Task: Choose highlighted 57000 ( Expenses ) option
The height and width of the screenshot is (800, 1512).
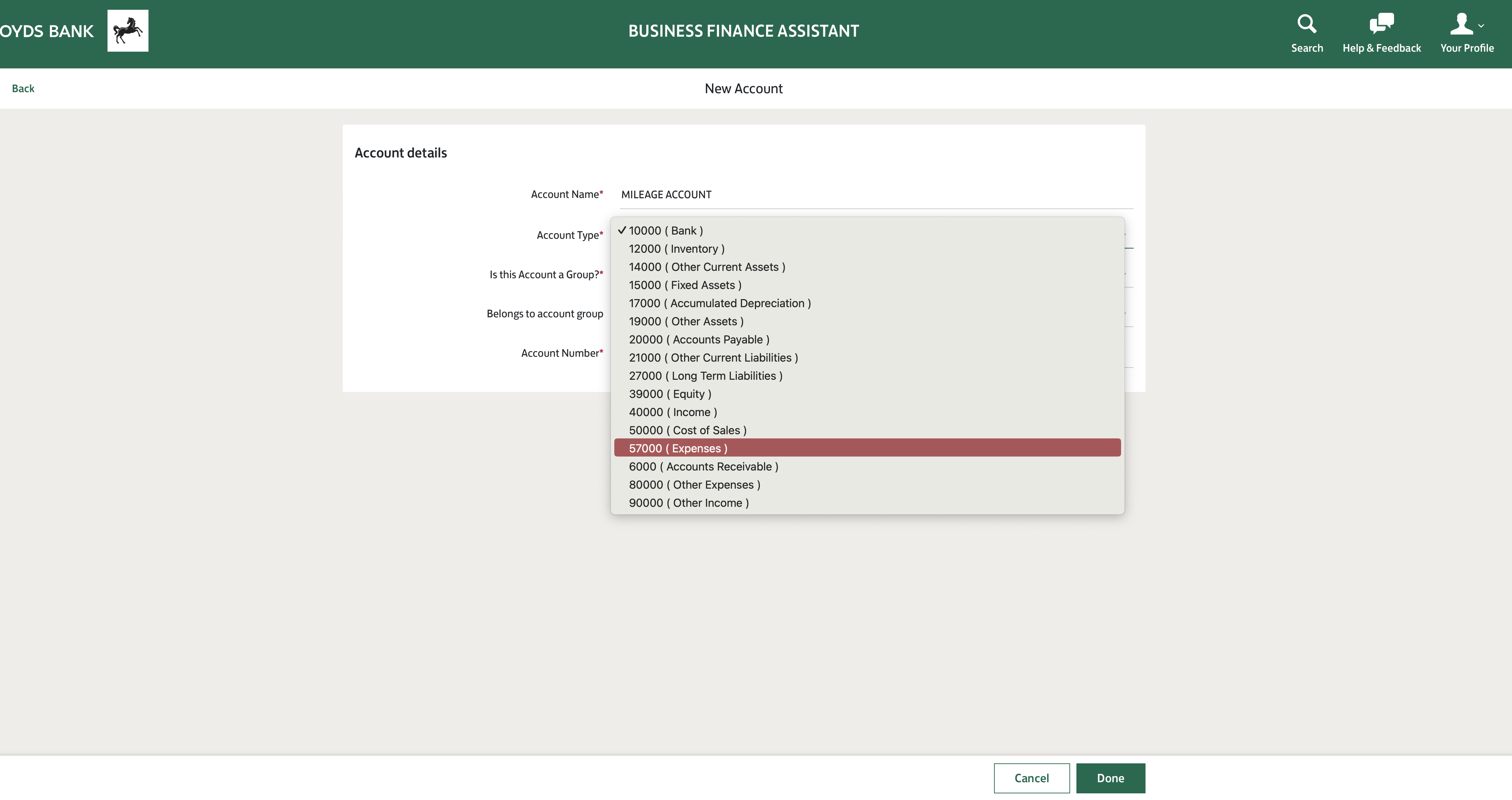Action: 868,448
